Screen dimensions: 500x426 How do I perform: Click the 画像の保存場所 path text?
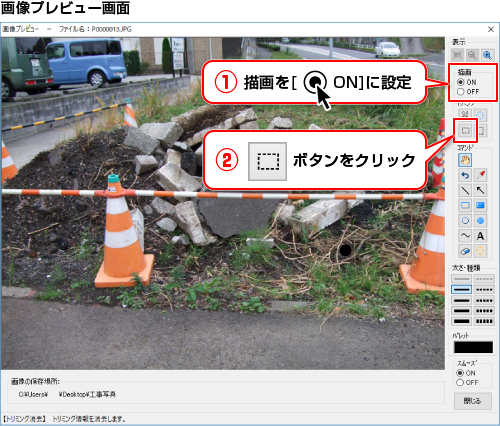coord(67,394)
